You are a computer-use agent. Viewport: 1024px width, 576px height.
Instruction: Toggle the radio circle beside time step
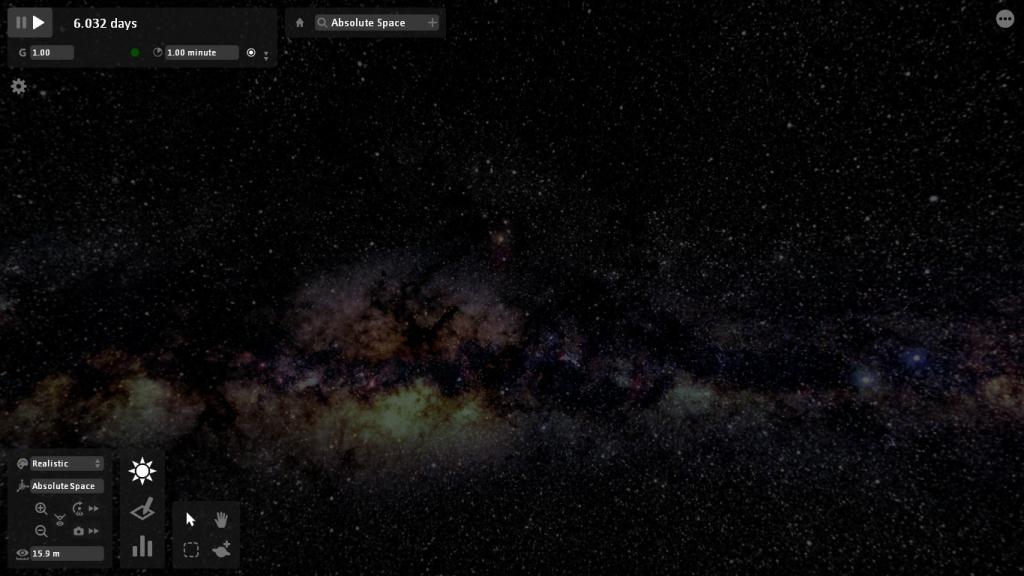251,53
